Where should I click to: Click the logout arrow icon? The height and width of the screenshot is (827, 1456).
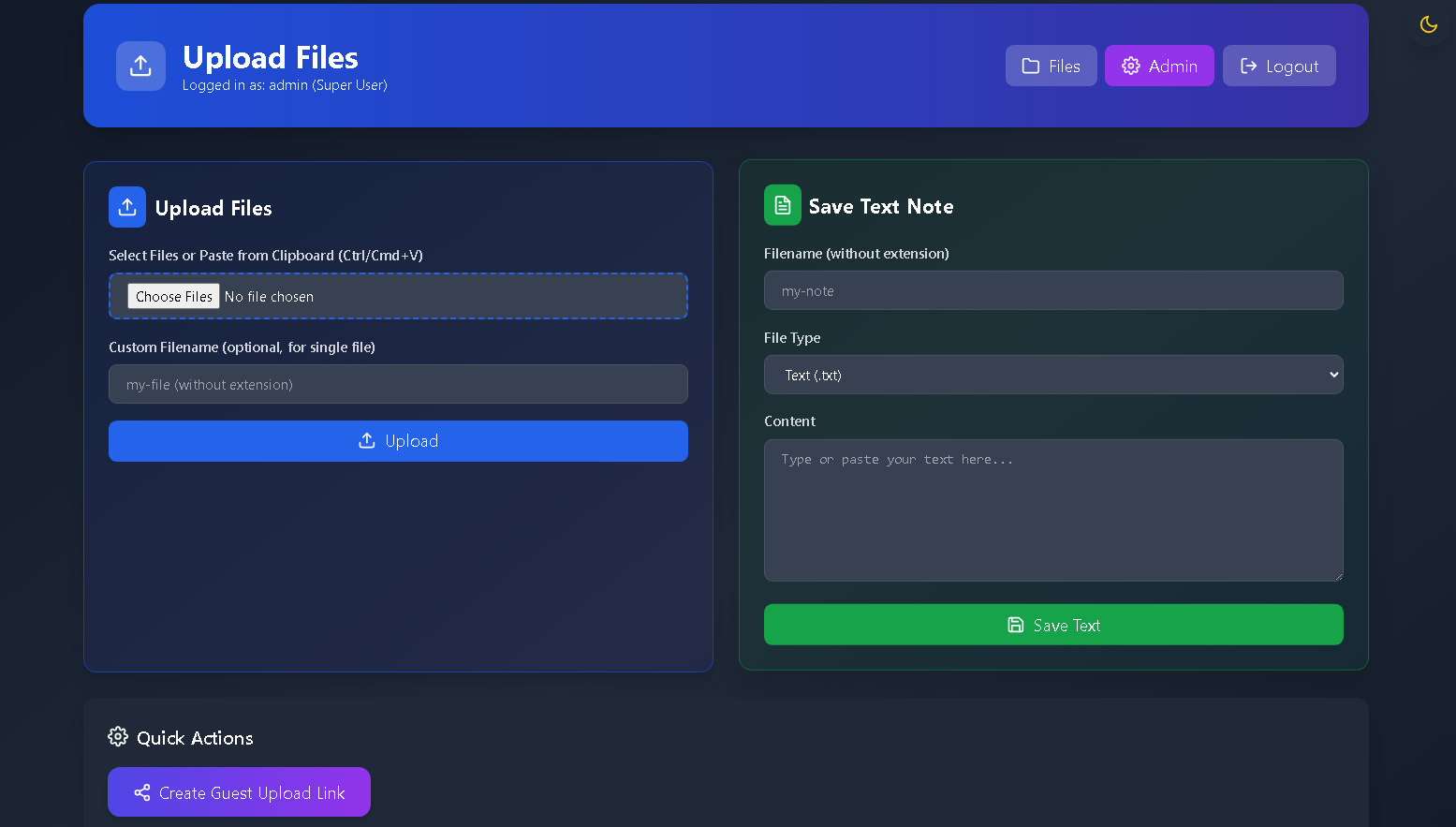(1249, 66)
